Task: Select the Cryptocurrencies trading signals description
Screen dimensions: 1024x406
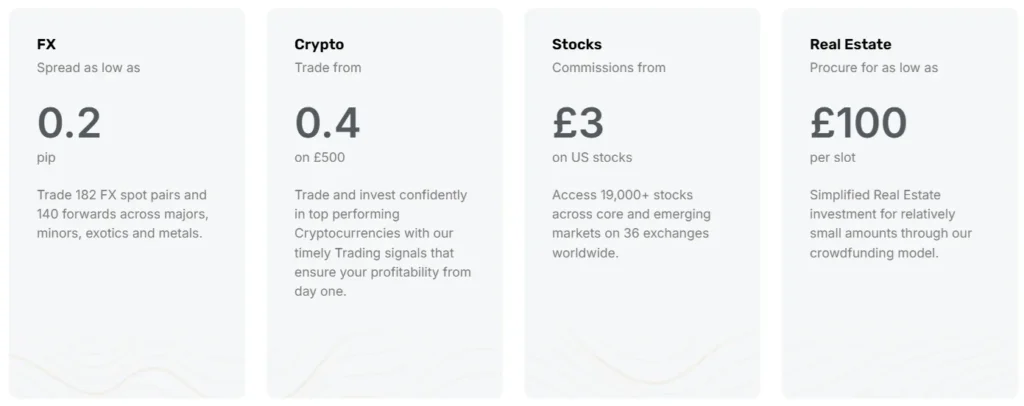Action: tap(382, 243)
